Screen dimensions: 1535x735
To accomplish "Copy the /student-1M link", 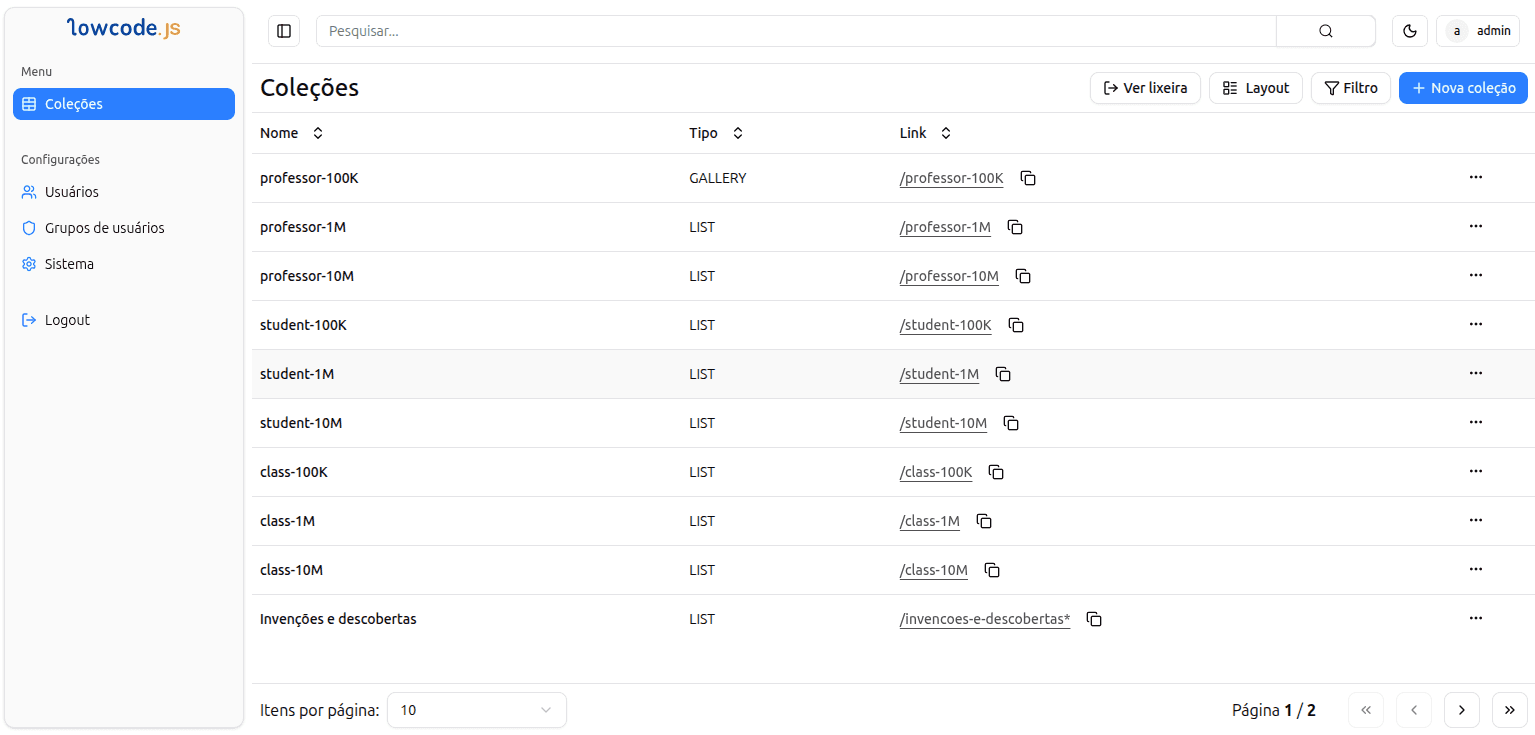I will point(1003,374).
